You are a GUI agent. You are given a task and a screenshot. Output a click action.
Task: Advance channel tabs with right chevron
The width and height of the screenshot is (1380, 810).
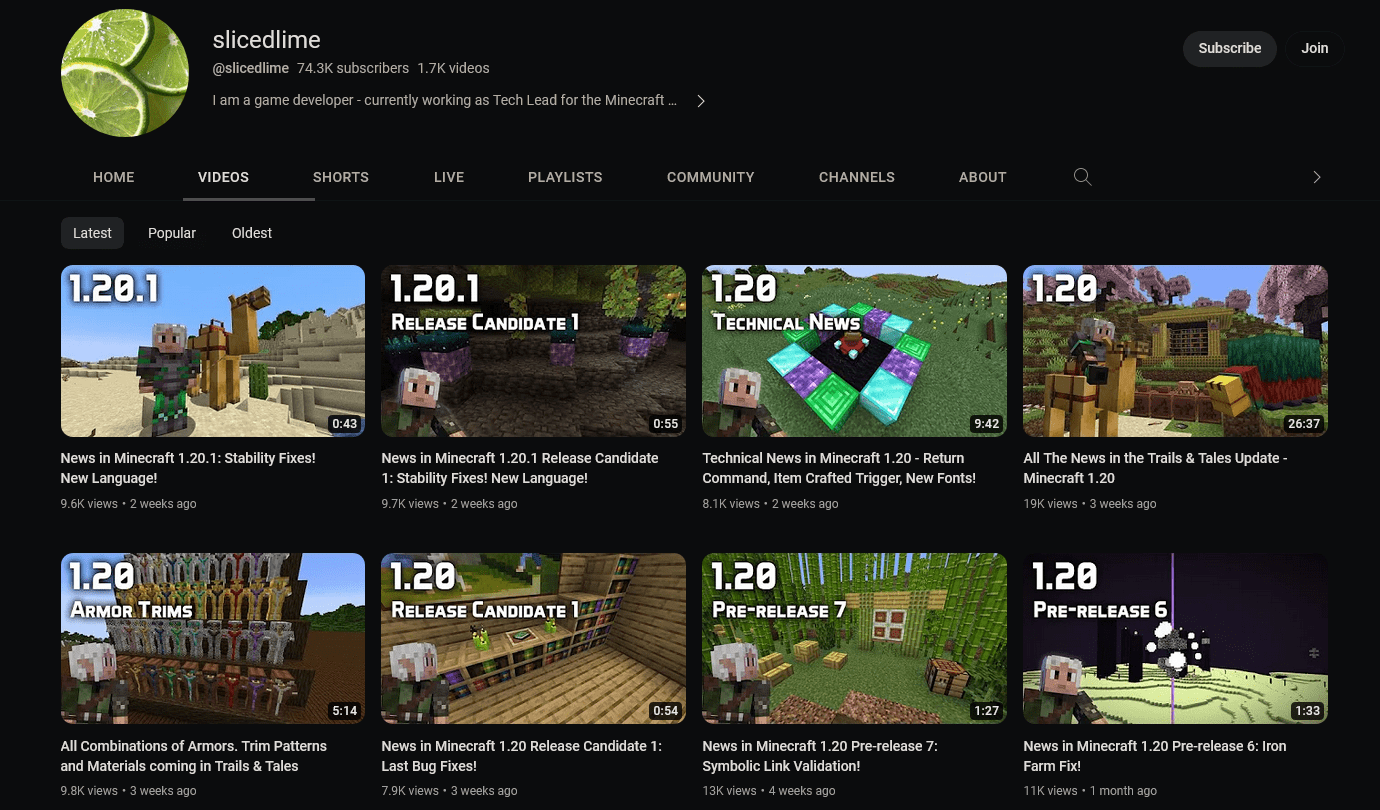pos(1317,177)
